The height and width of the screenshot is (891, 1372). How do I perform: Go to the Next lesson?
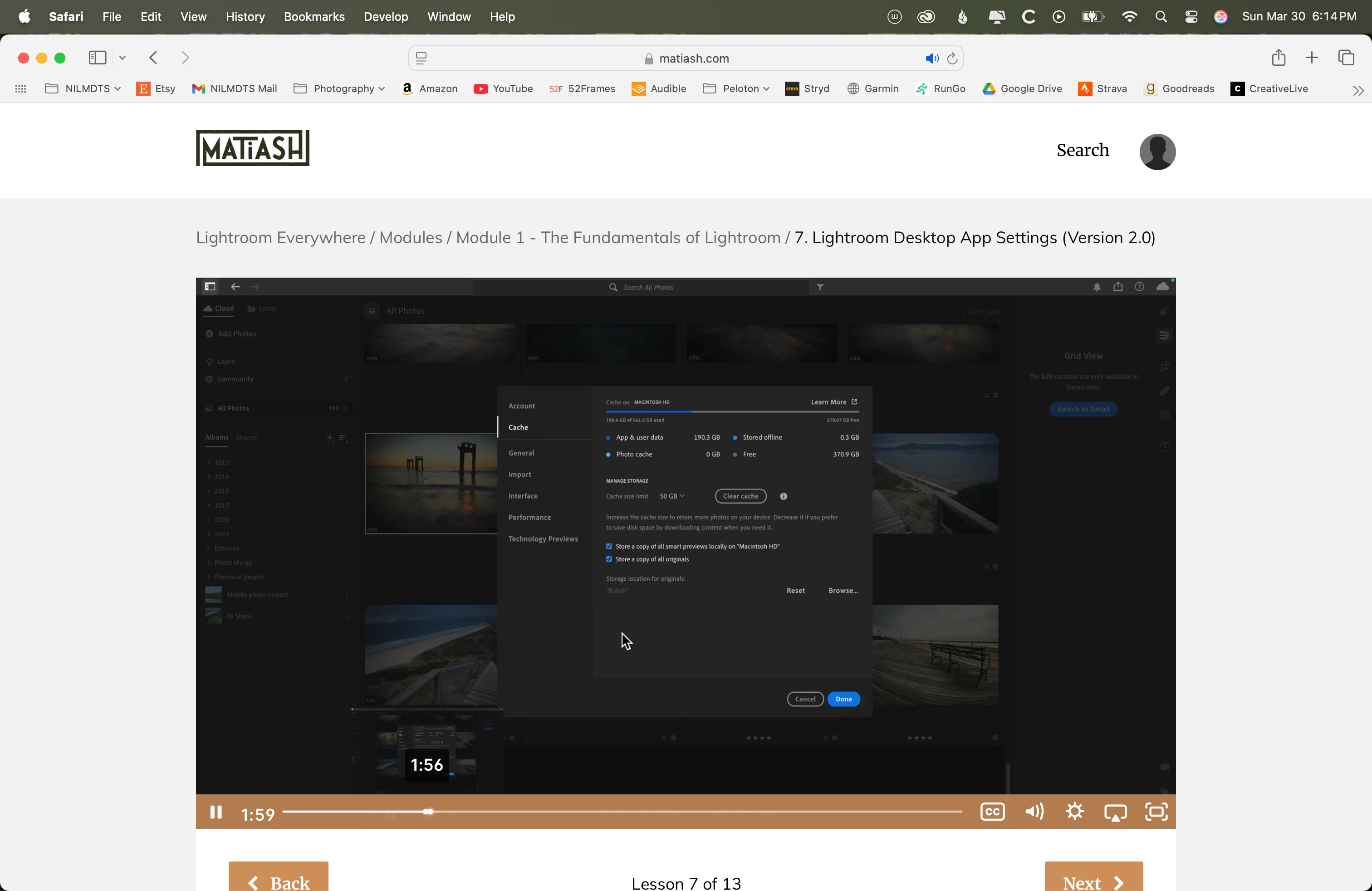[x=1093, y=881]
